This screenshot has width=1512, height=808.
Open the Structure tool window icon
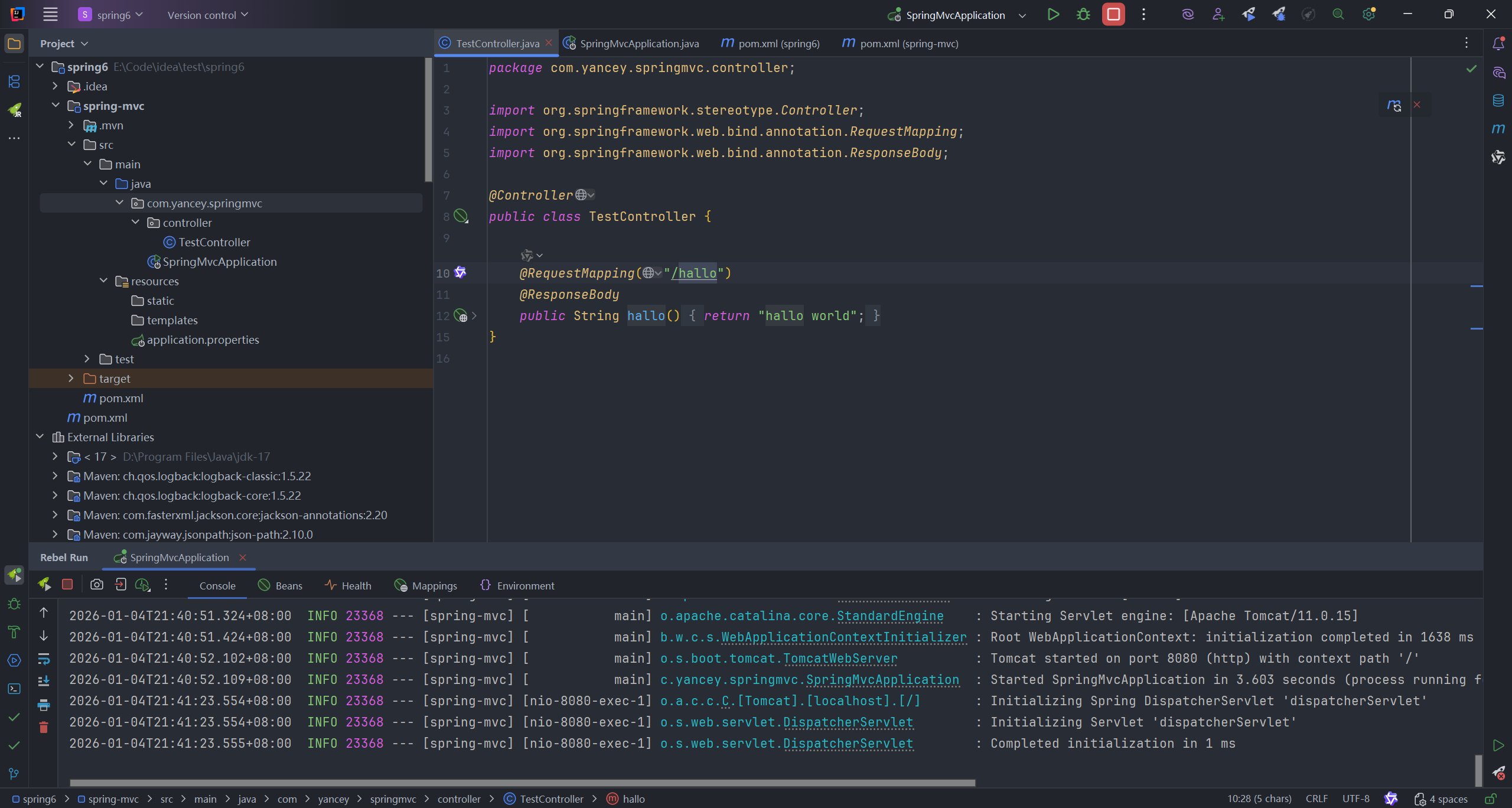(x=14, y=82)
